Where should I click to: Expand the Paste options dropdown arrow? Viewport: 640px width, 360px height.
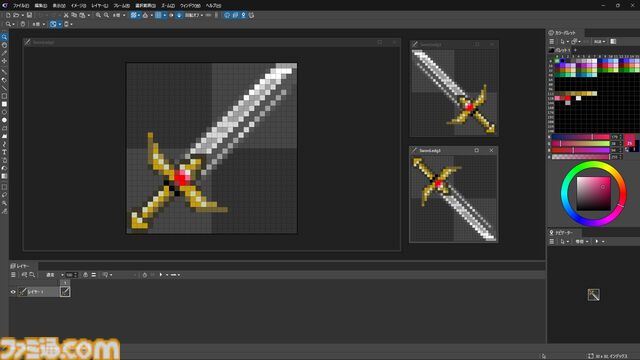(x=88, y=15)
